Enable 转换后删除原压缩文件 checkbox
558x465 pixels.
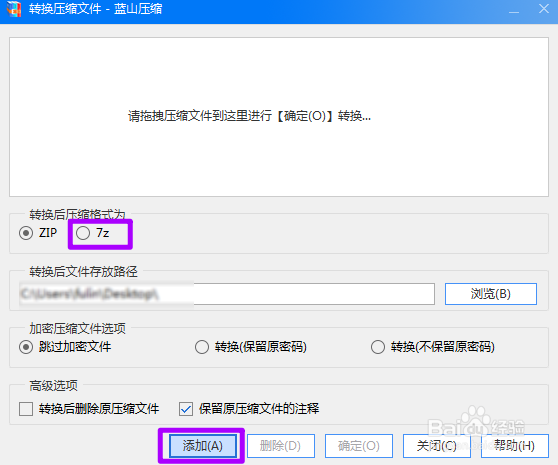(x=26, y=409)
